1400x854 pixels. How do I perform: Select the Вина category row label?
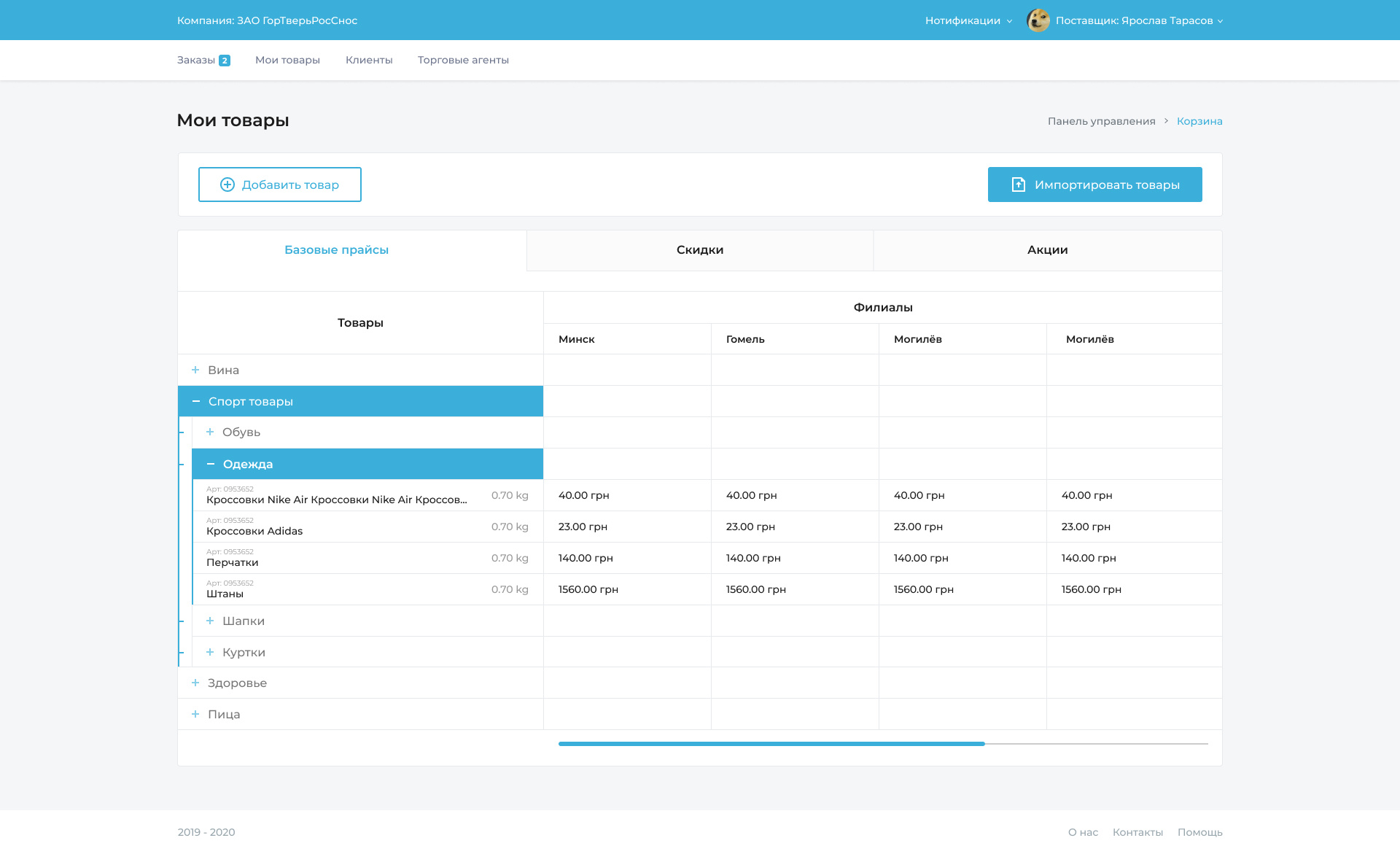click(223, 370)
